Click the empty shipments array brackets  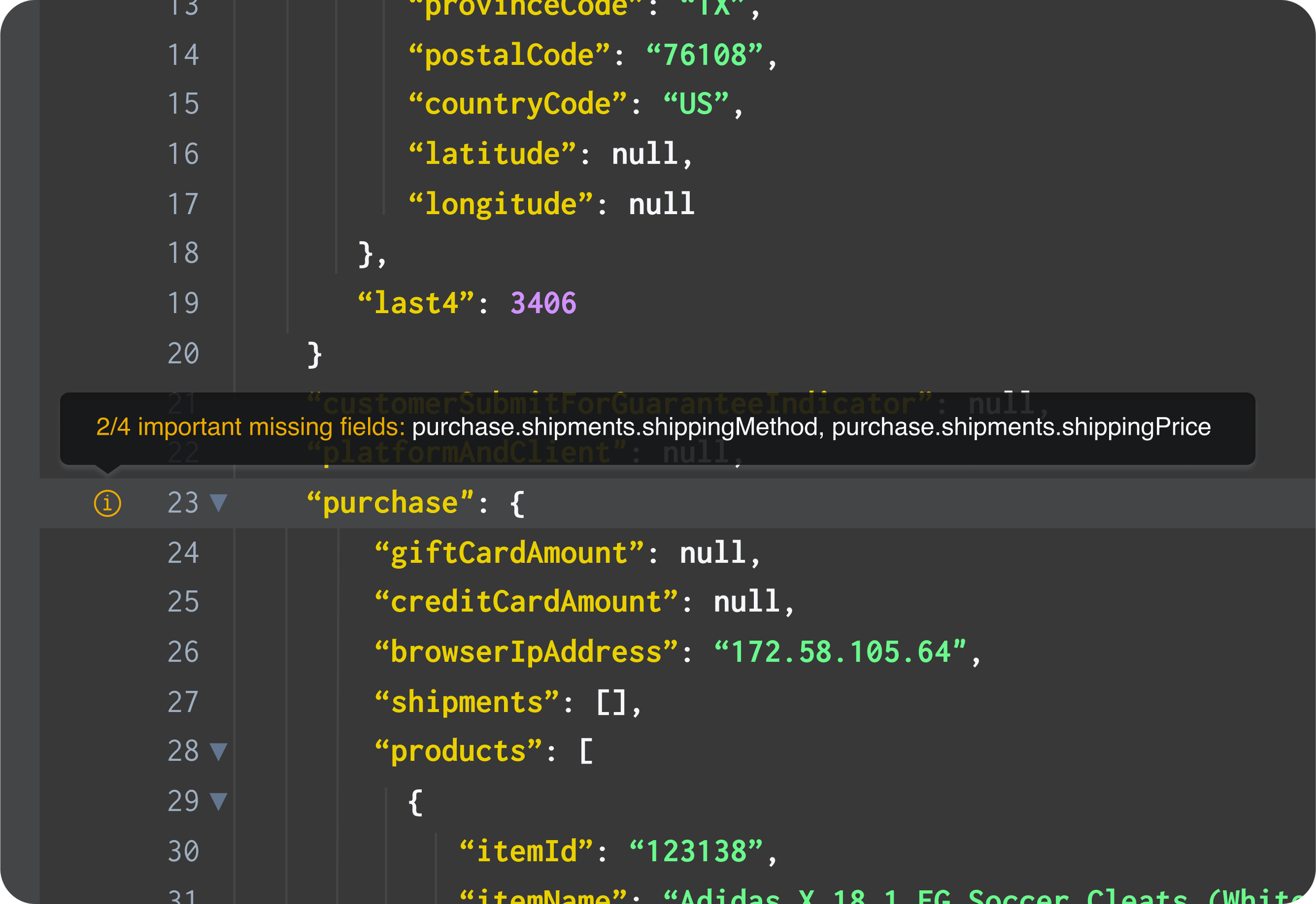(611, 702)
